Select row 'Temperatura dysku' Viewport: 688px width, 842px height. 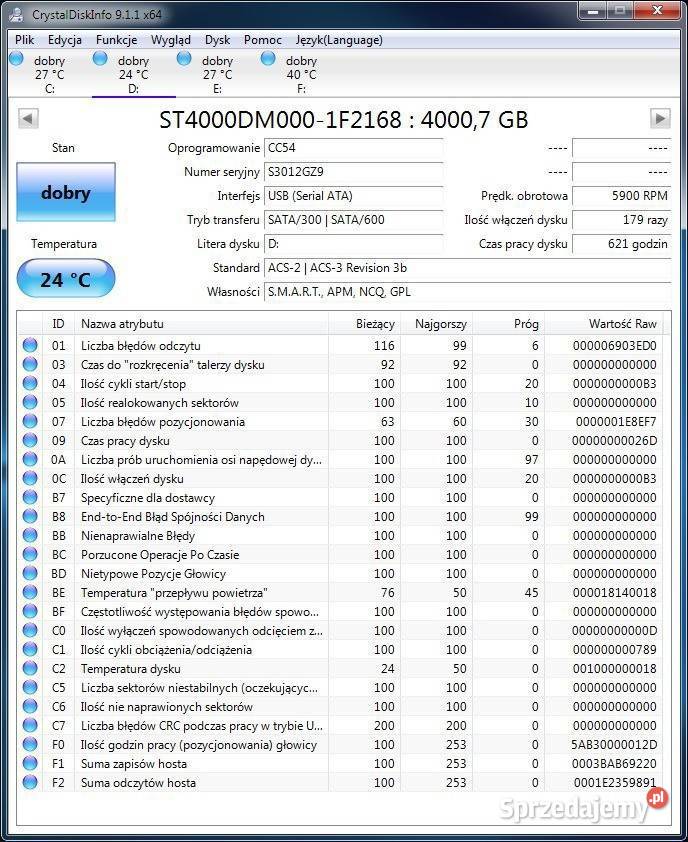(x=340, y=668)
